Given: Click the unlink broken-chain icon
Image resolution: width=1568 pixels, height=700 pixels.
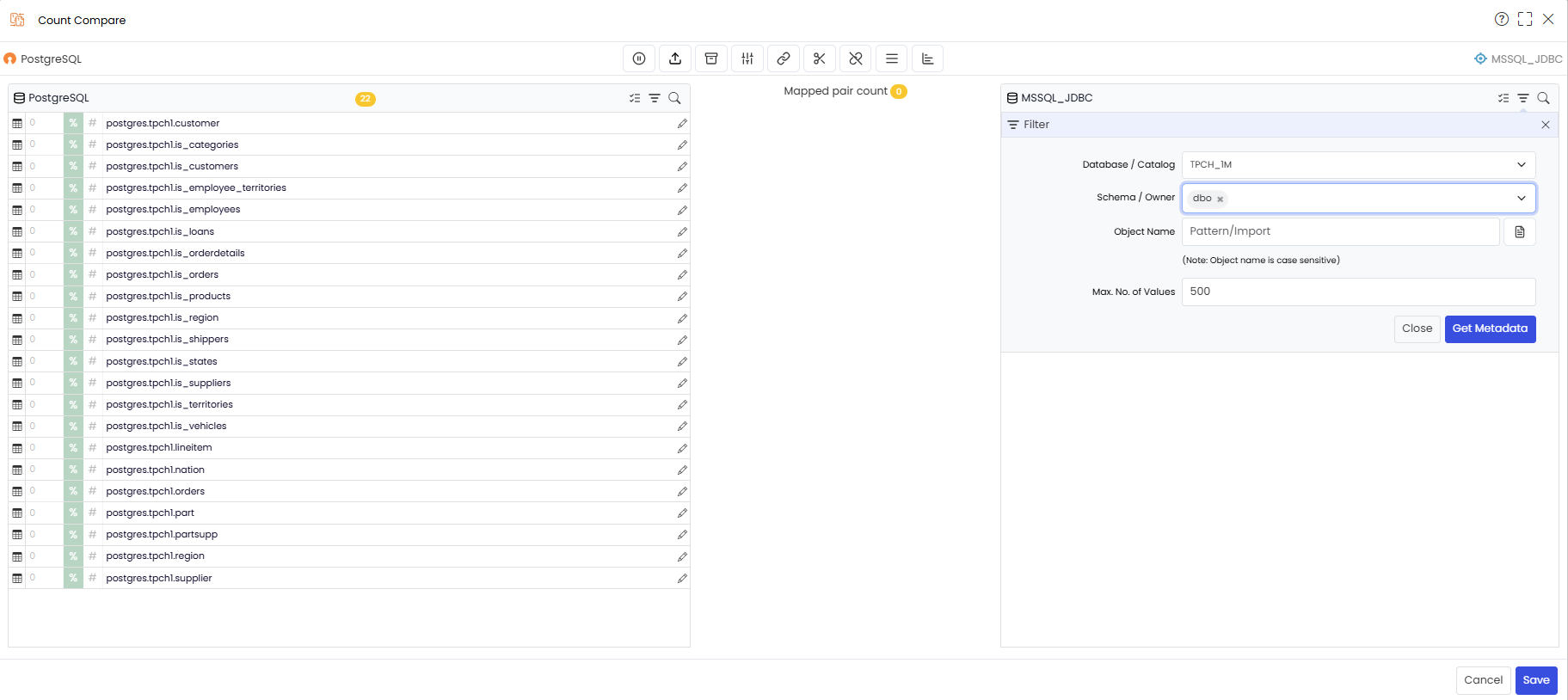Looking at the screenshot, I should (x=856, y=58).
